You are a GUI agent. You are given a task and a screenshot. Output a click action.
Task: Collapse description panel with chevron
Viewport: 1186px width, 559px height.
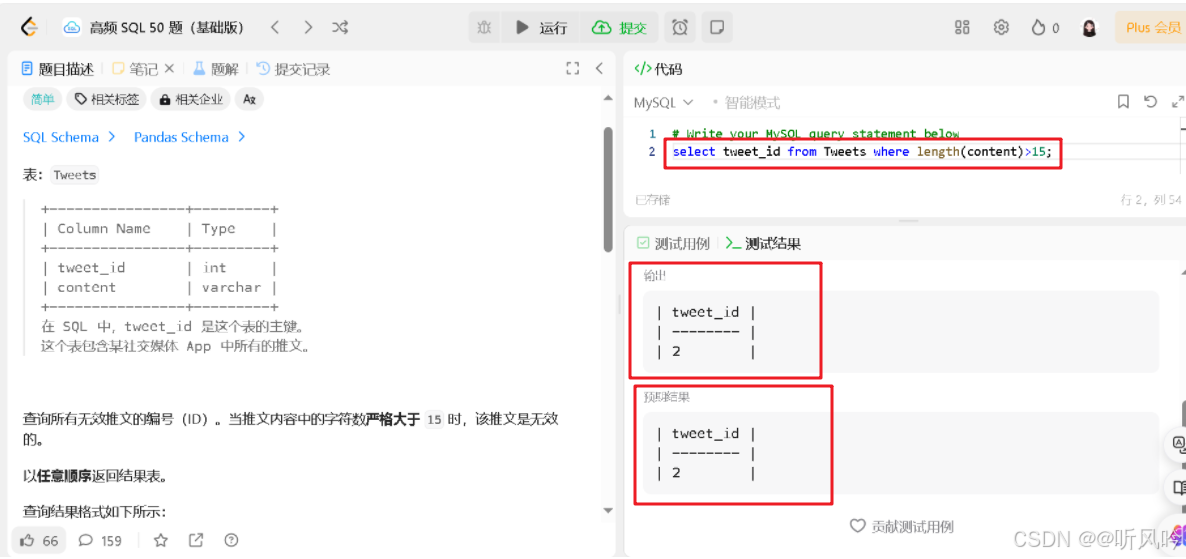click(599, 69)
